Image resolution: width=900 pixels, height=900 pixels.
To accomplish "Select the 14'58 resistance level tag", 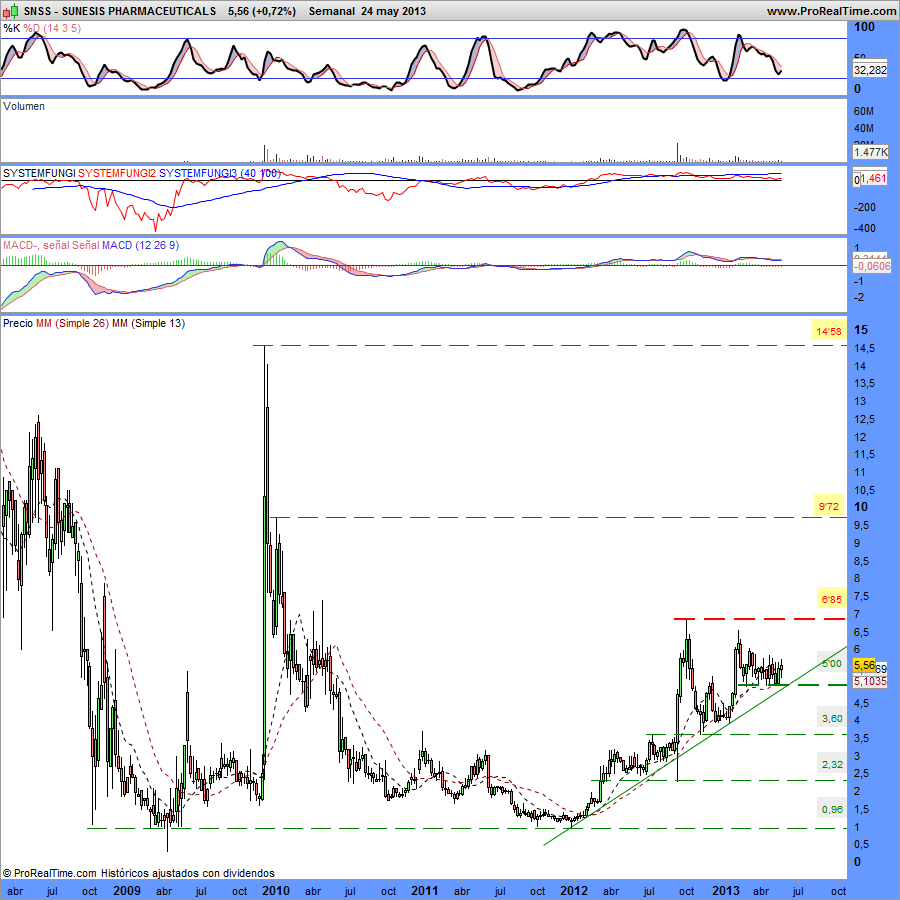I will tap(829, 331).
